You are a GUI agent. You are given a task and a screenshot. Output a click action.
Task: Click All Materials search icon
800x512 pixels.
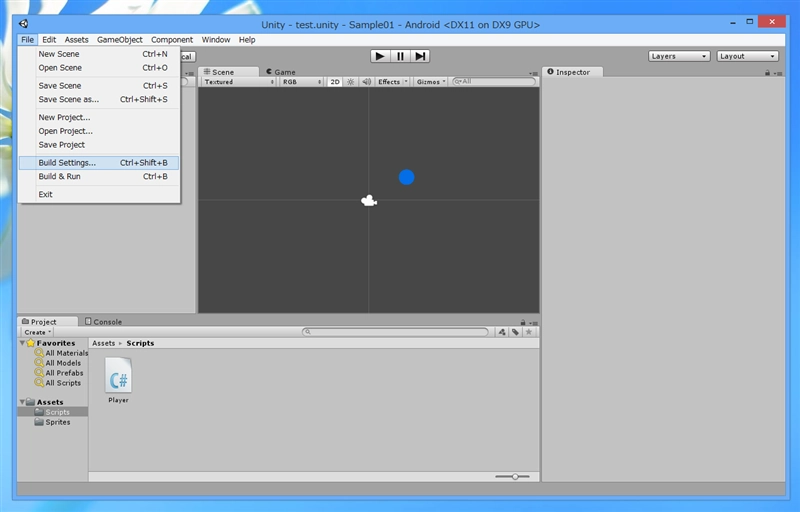pyautogui.click(x=39, y=352)
